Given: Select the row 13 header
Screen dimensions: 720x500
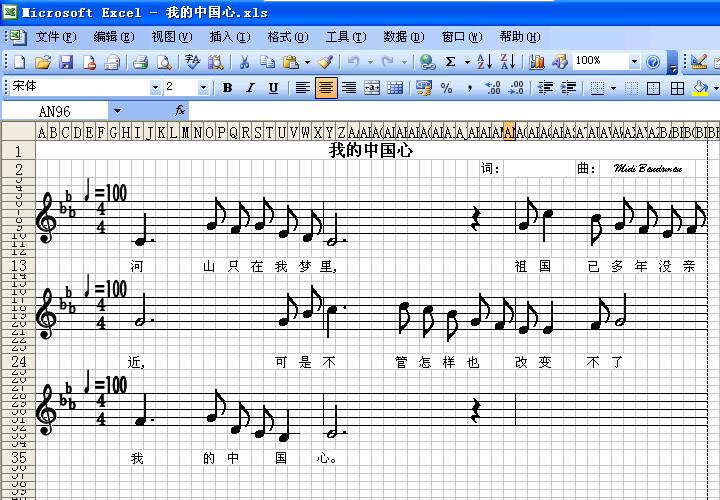Looking at the screenshot, I should coord(19,265).
